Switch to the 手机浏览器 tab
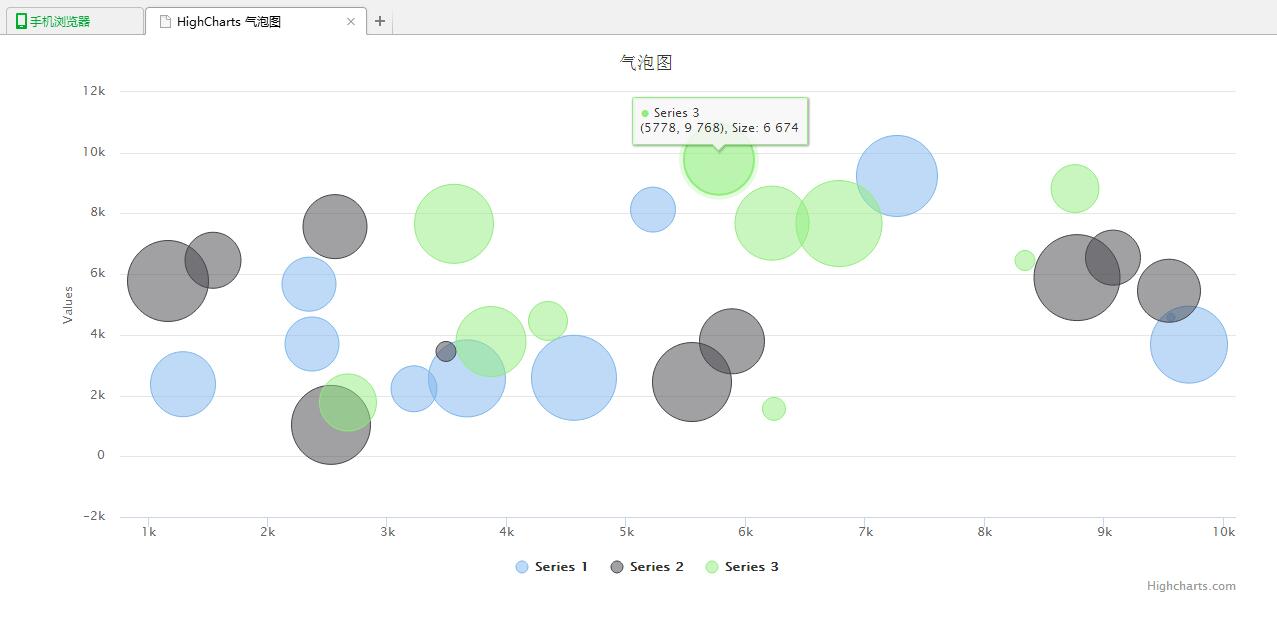 [x=60, y=21]
